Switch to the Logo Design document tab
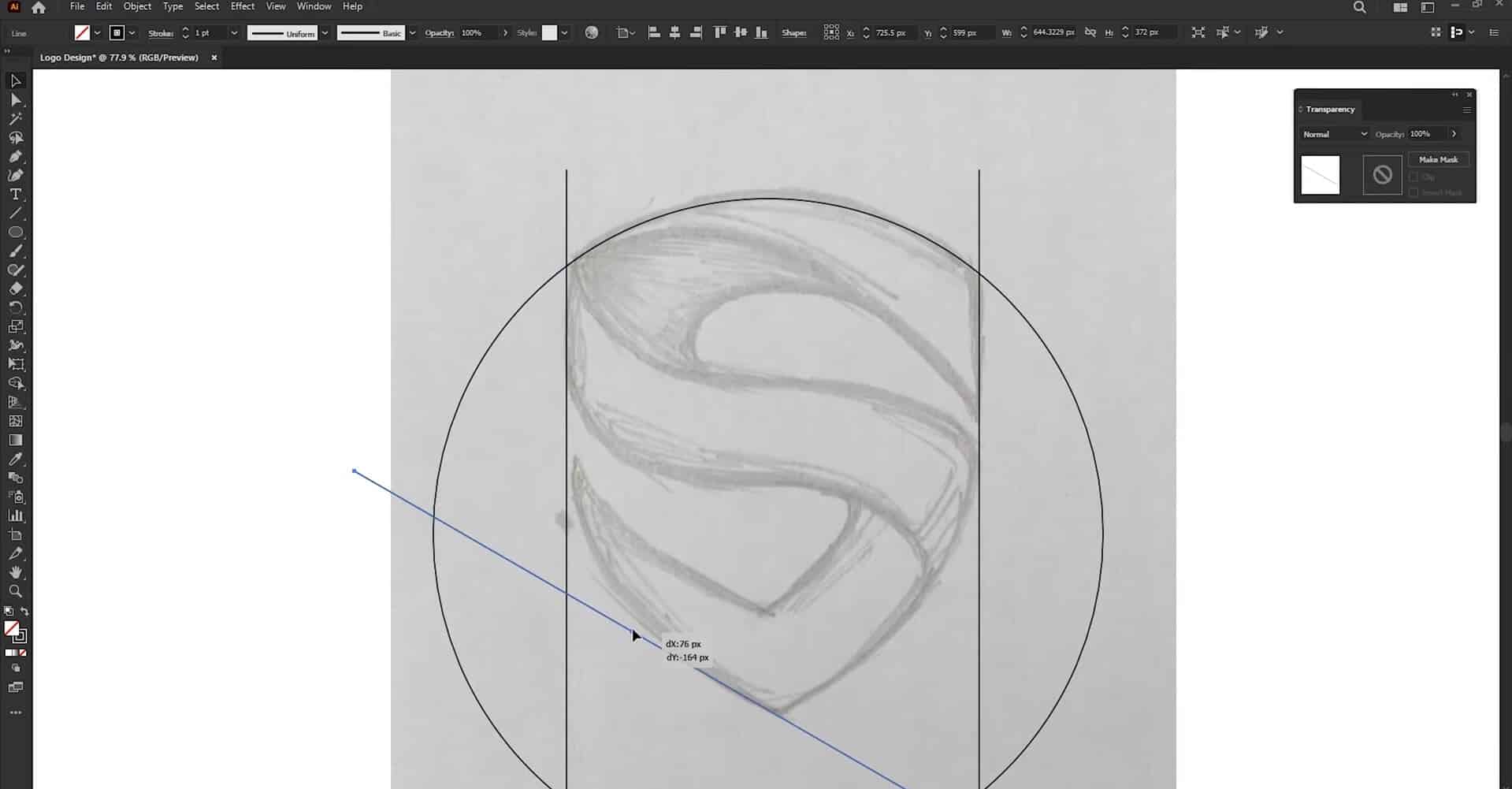Image resolution: width=1512 pixels, height=789 pixels. tap(118, 57)
